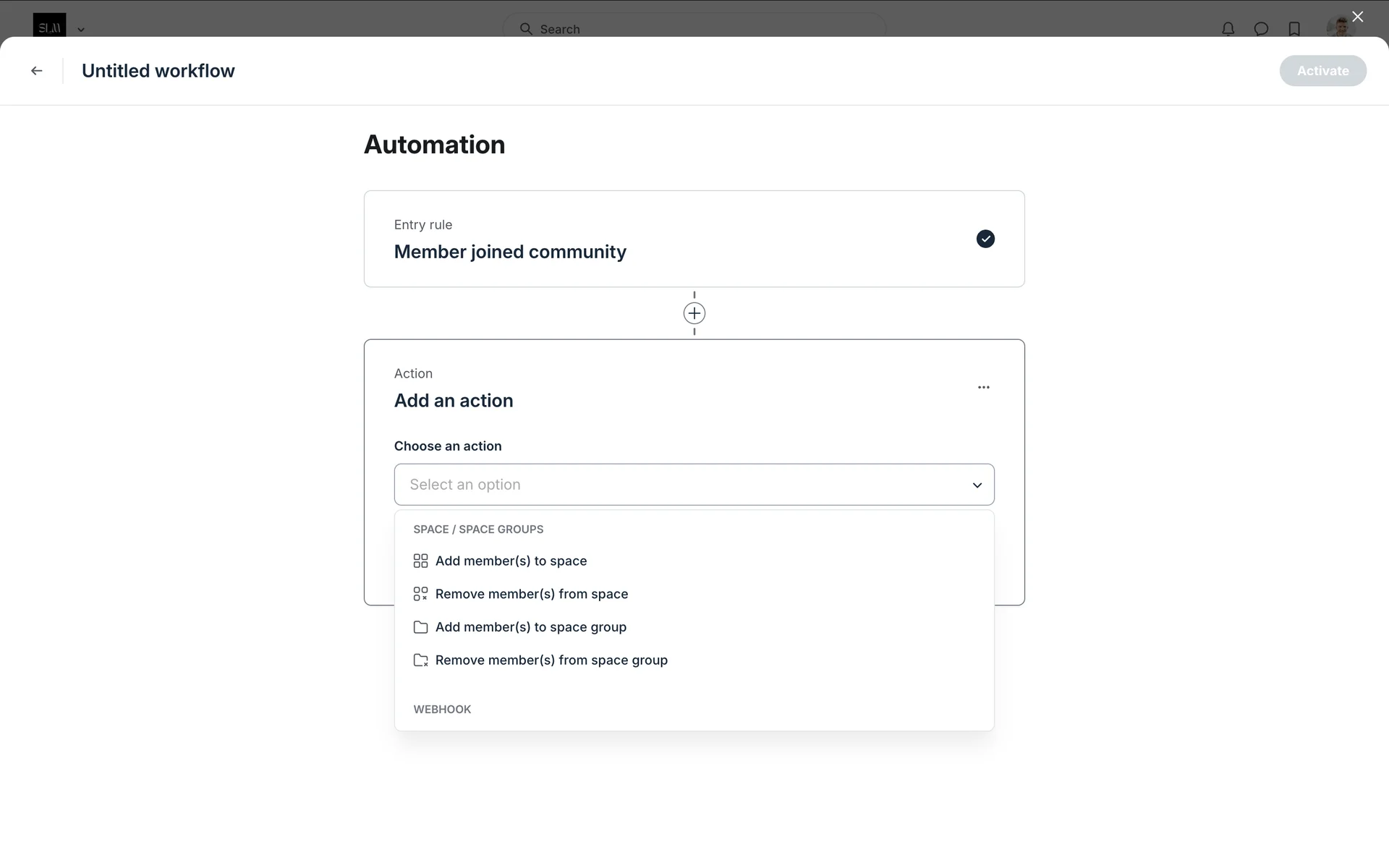
Task: Open the Member joined community entry rule
Action: [510, 252]
